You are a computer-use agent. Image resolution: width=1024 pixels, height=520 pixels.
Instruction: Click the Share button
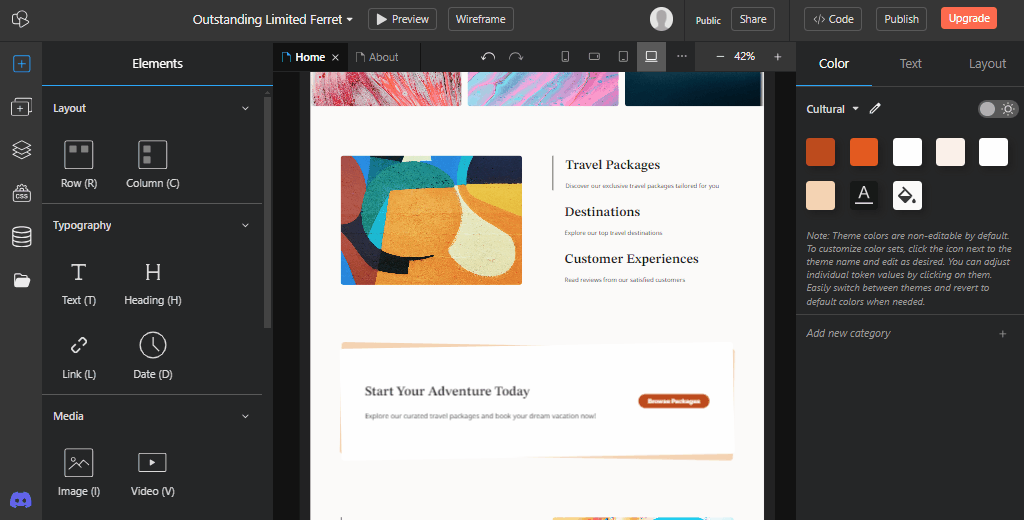[x=752, y=19]
